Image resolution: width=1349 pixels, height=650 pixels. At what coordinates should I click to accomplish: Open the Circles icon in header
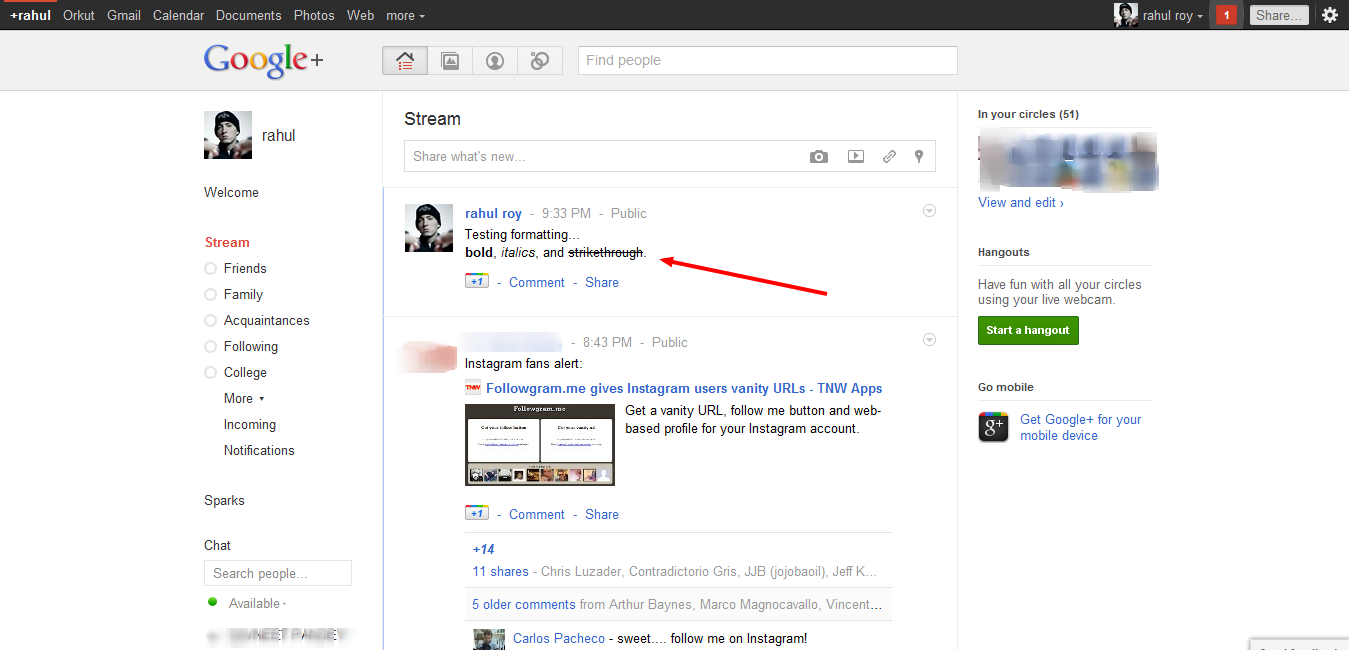540,61
